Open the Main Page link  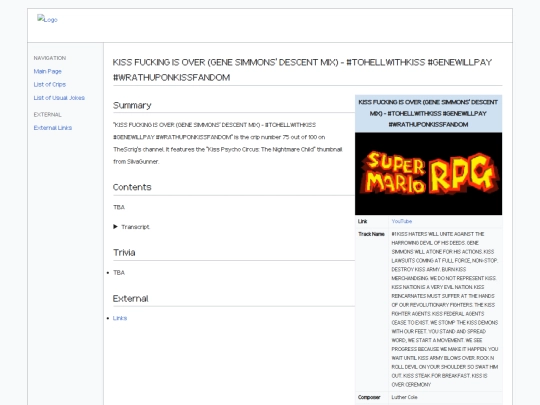[48, 71]
